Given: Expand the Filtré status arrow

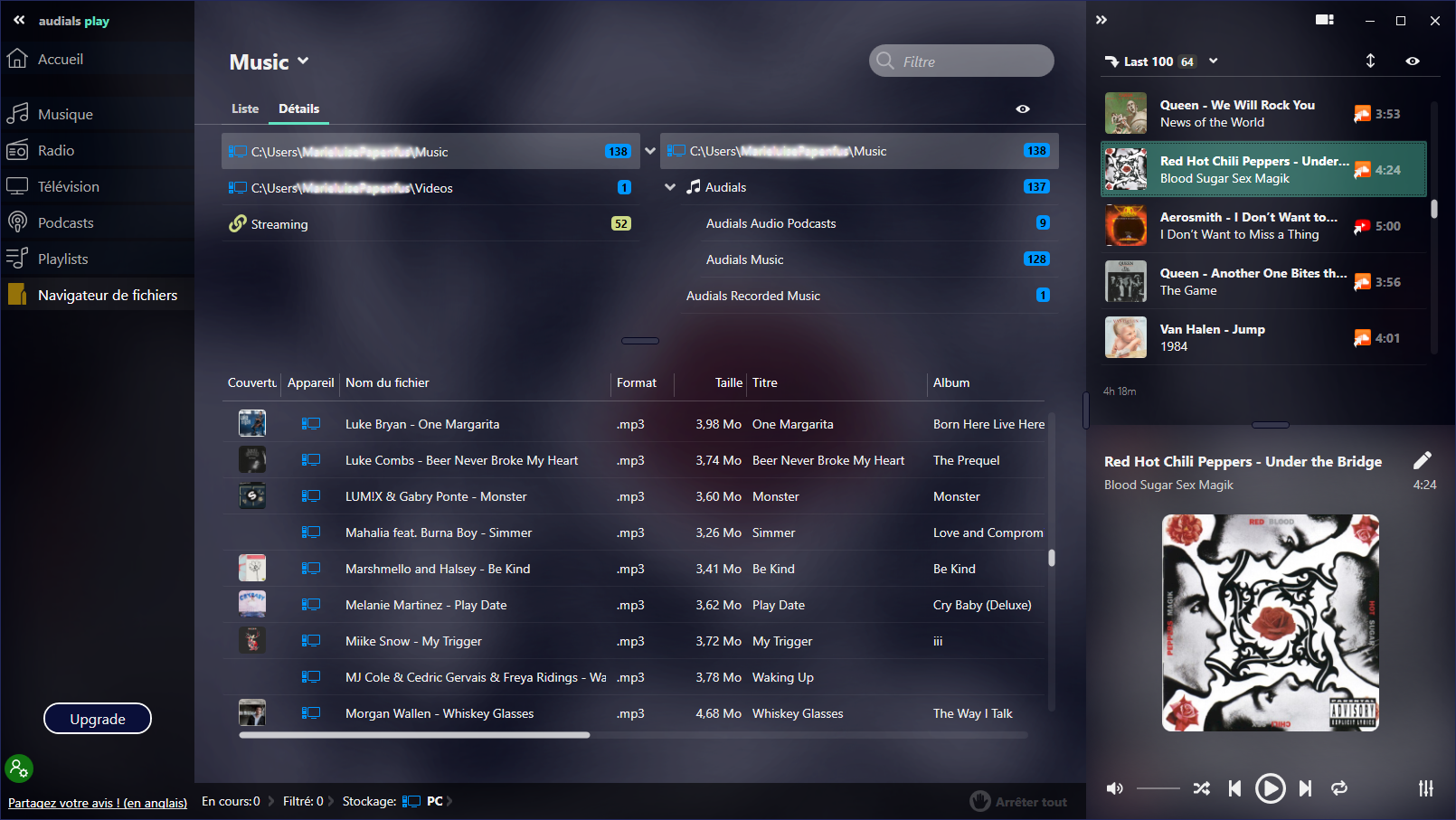Looking at the screenshot, I should click(331, 801).
